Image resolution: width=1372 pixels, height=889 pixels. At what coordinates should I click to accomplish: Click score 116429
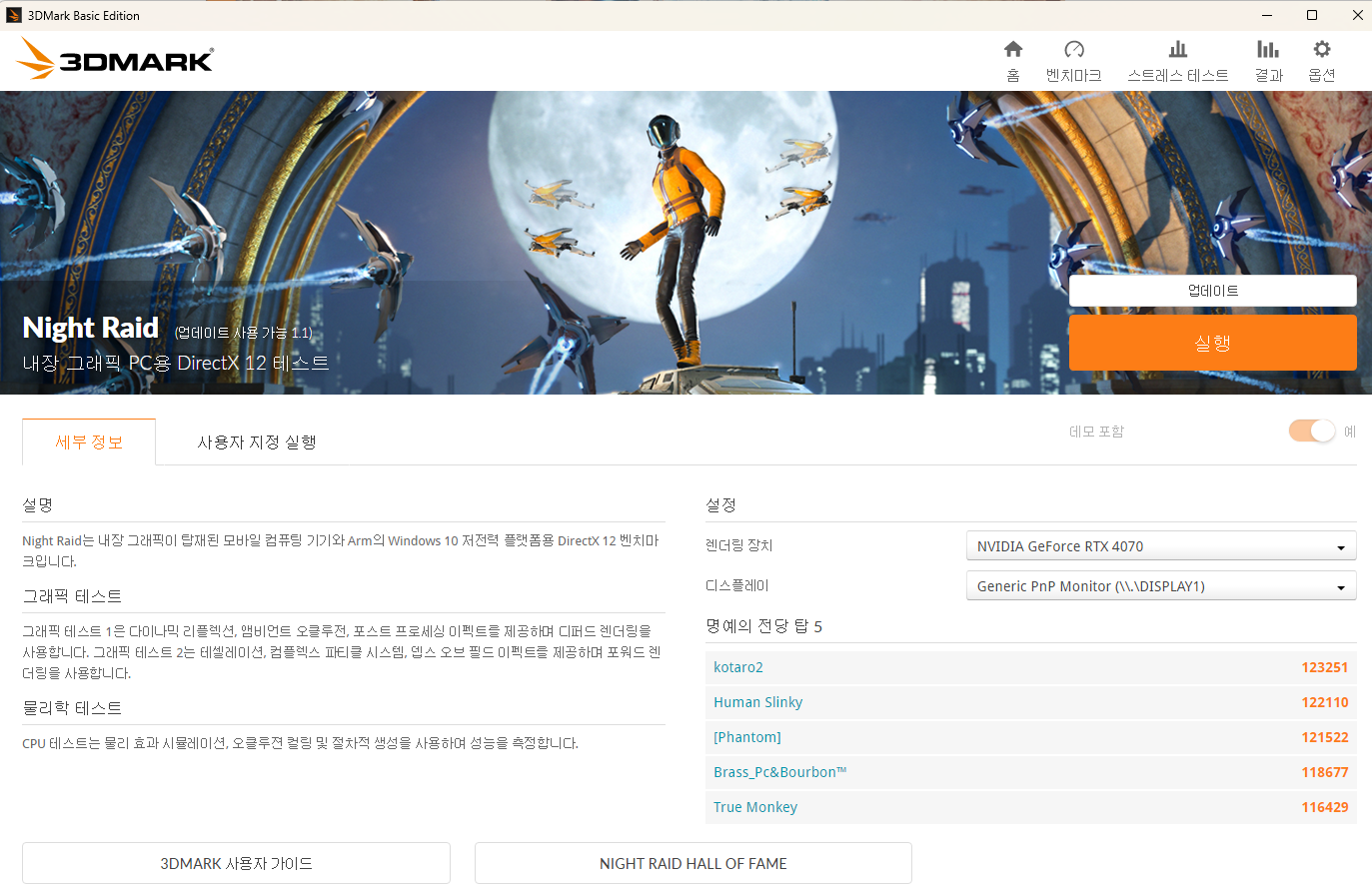pyautogui.click(x=1325, y=807)
